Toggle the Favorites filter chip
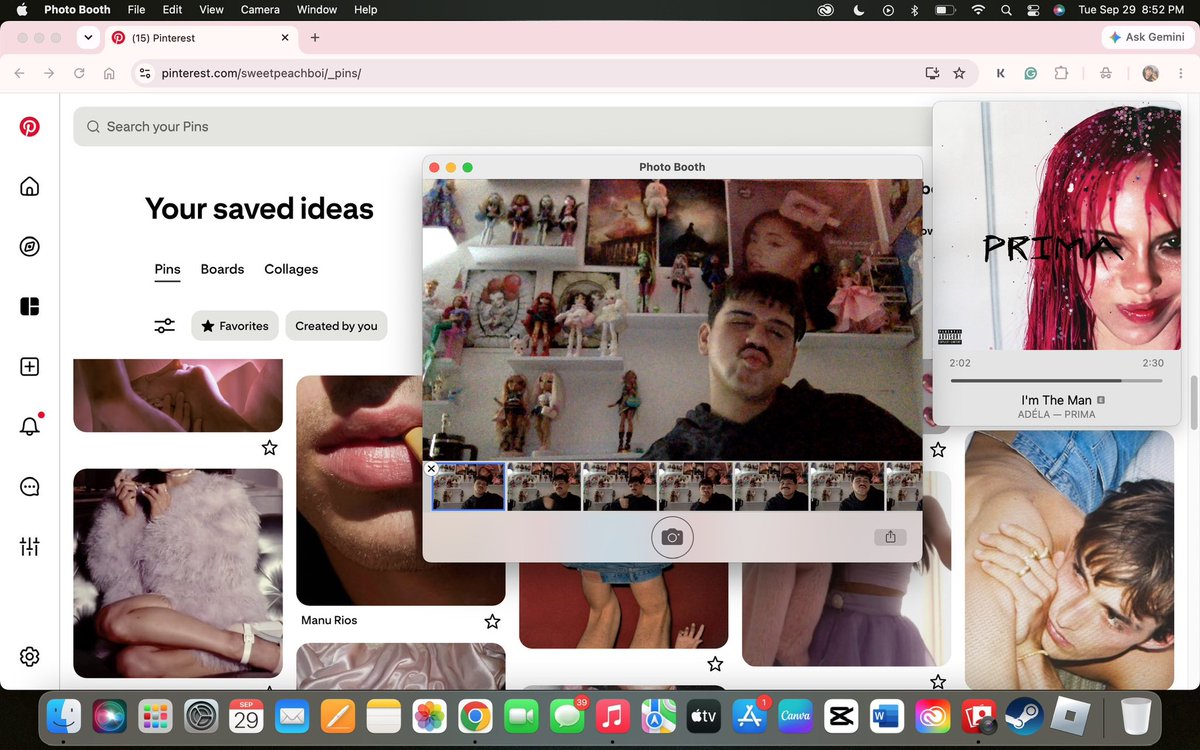 coord(235,326)
